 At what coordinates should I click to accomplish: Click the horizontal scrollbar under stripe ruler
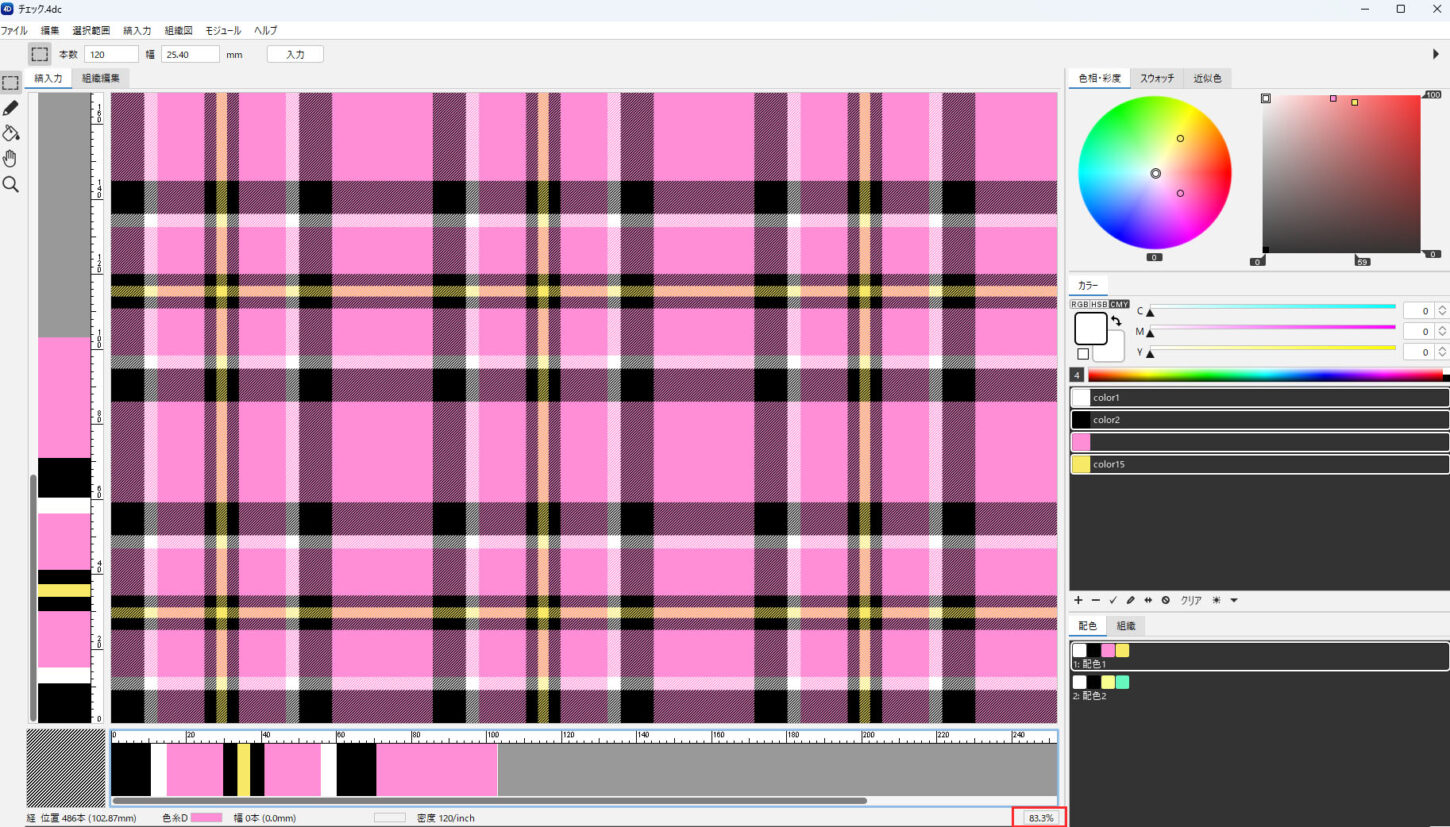coord(490,800)
